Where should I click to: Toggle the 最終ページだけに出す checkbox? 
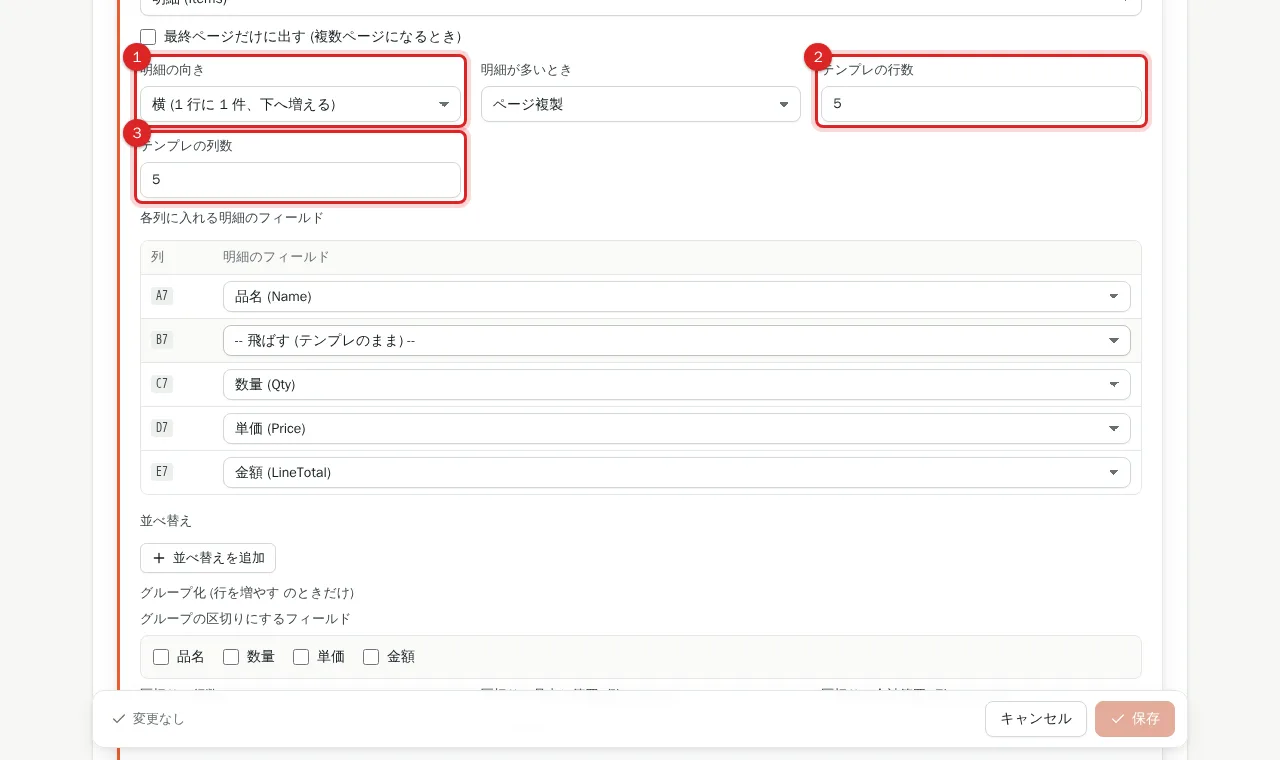148,37
